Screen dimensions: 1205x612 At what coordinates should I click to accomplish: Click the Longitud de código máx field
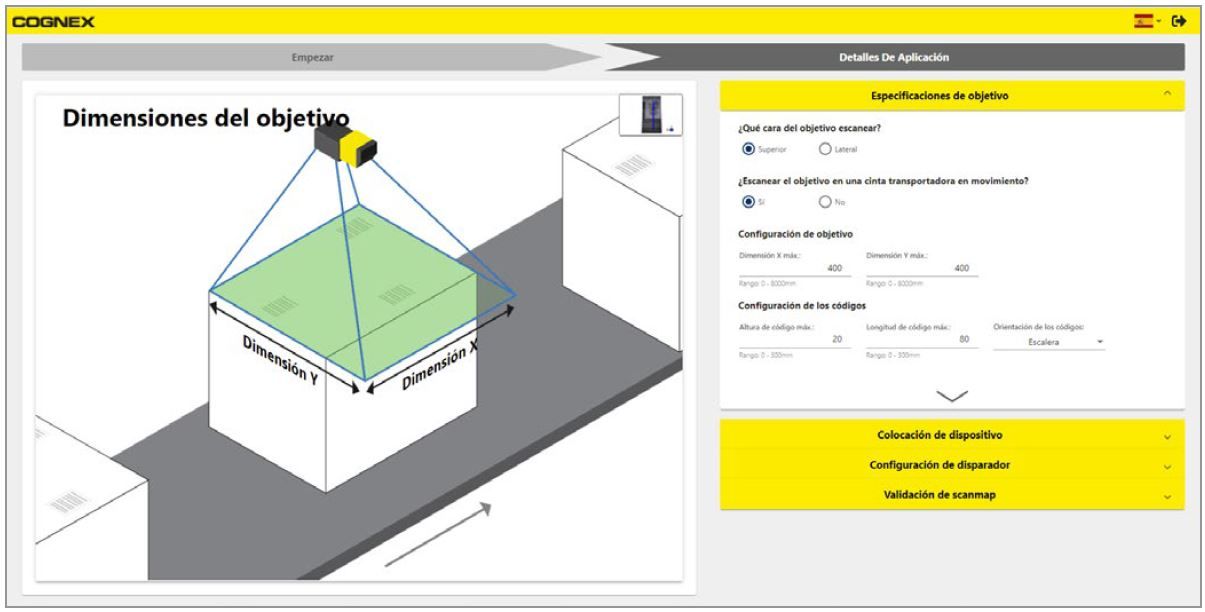(922, 340)
